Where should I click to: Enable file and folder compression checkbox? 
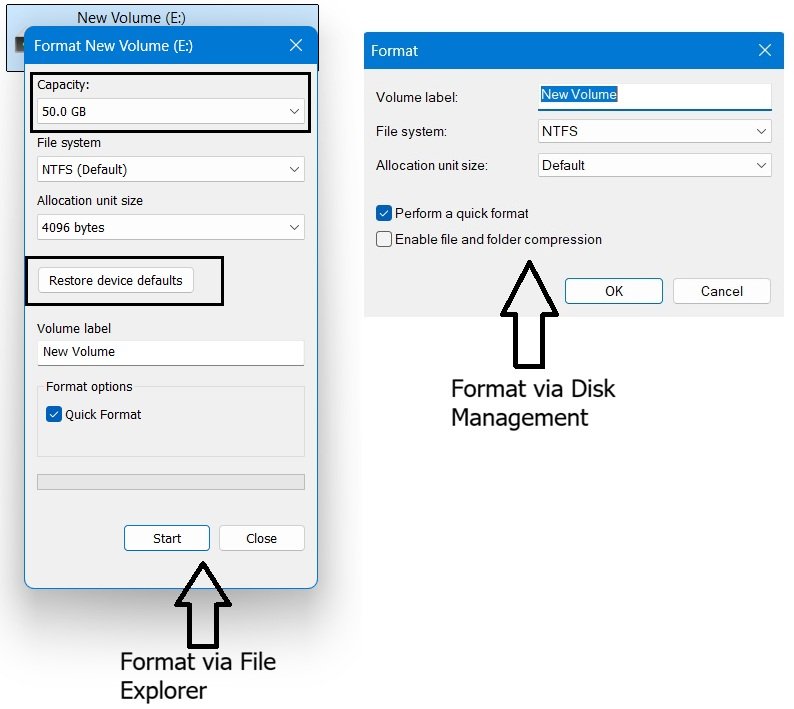point(384,239)
